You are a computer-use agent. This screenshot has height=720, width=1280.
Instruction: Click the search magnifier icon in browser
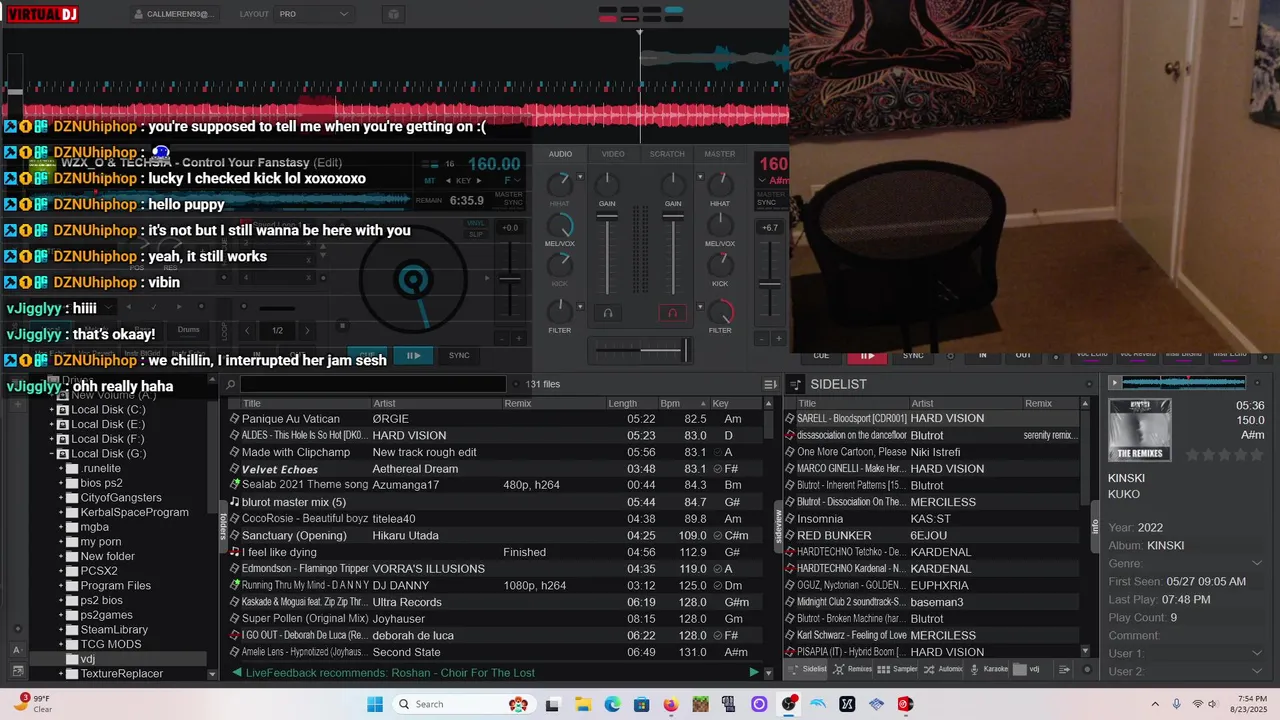coord(231,384)
